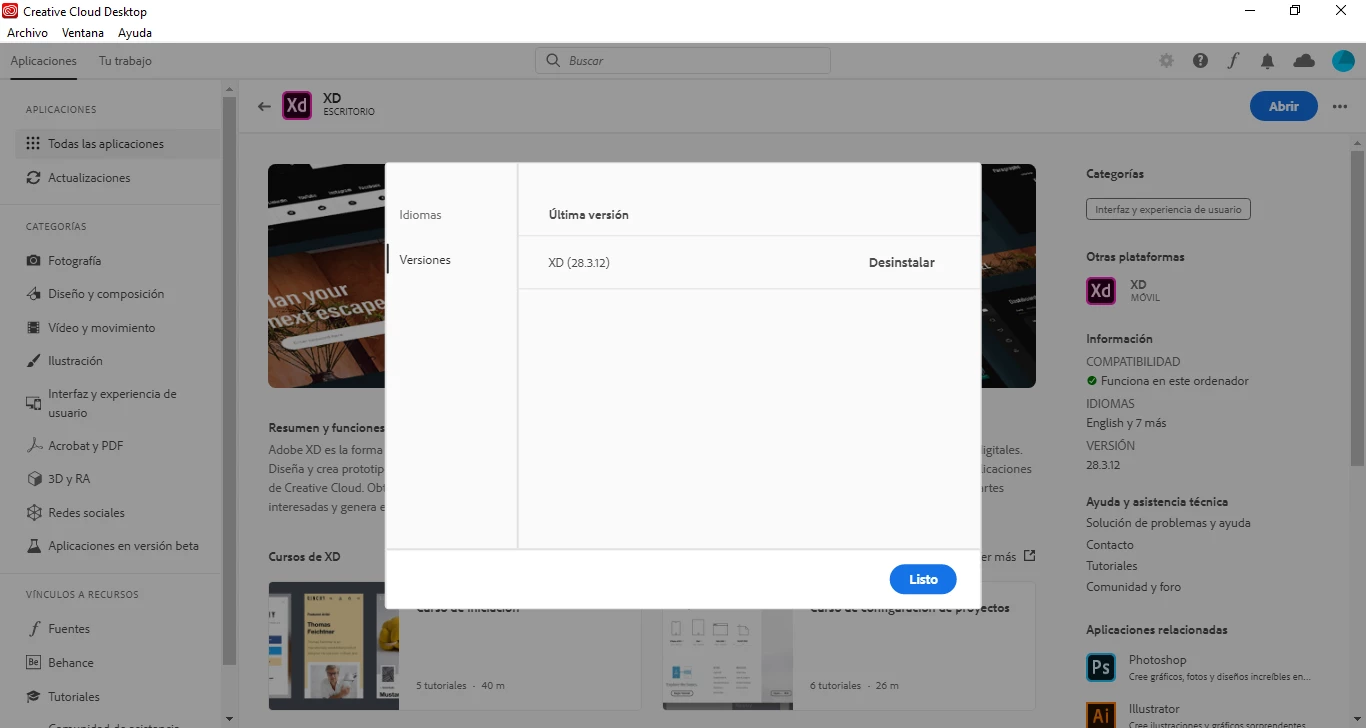1366x728 pixels.
Task: Open the Contacto link
Action: coord(1110,545)
